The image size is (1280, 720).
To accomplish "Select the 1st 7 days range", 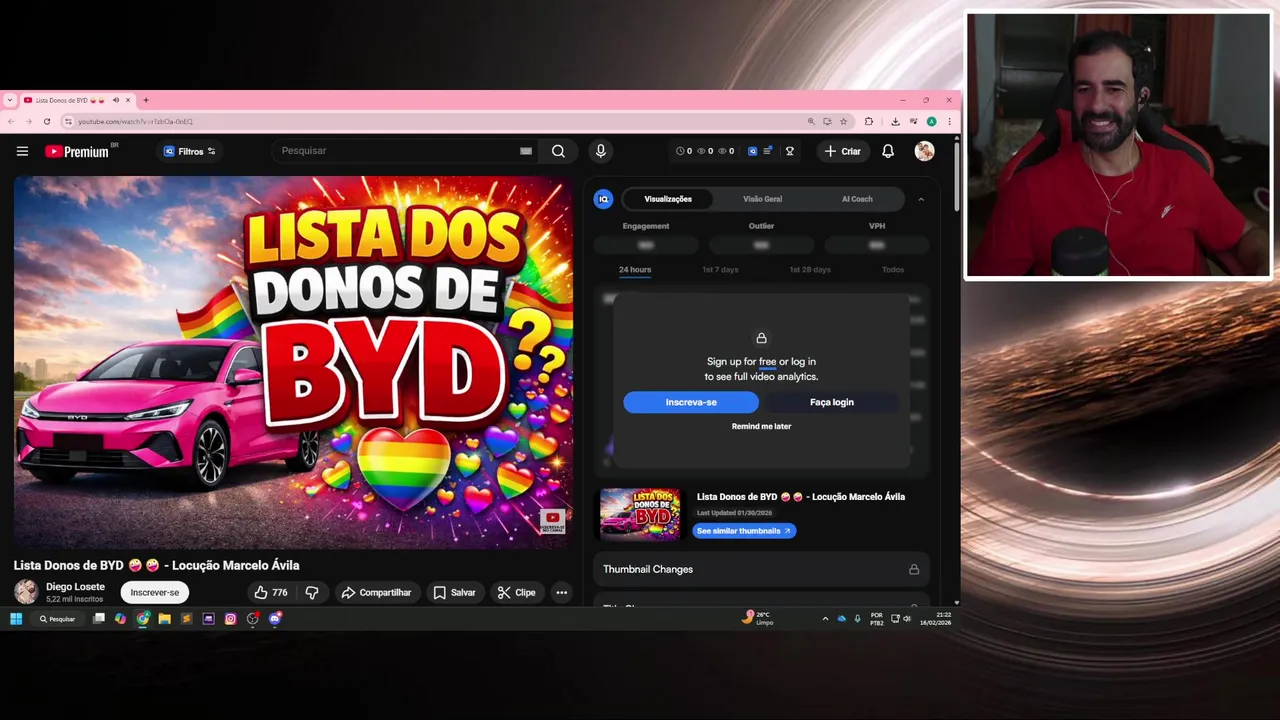I will click(720, 270).
